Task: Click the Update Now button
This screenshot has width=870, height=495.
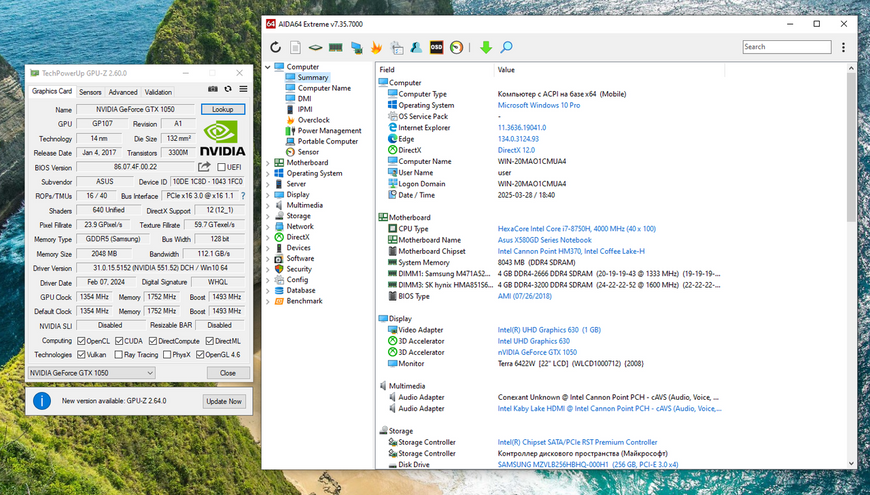Action: pos(224,401)
